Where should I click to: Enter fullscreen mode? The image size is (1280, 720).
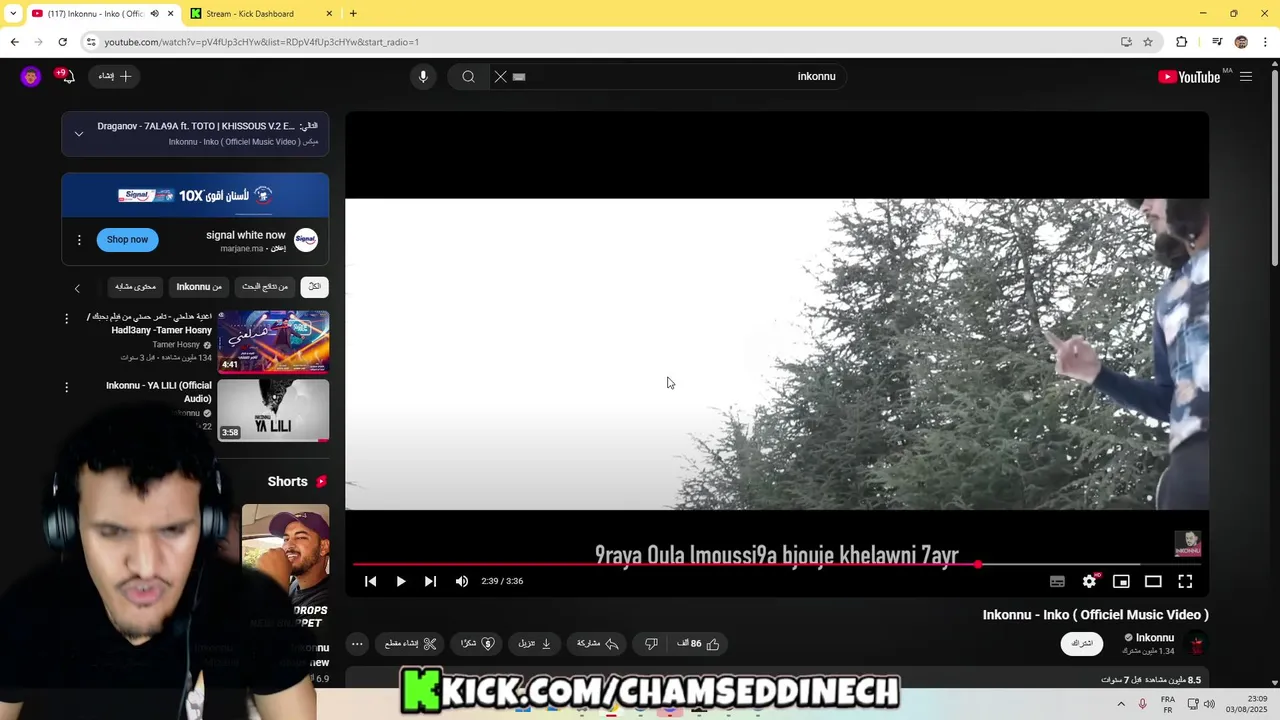point(1185,581)
